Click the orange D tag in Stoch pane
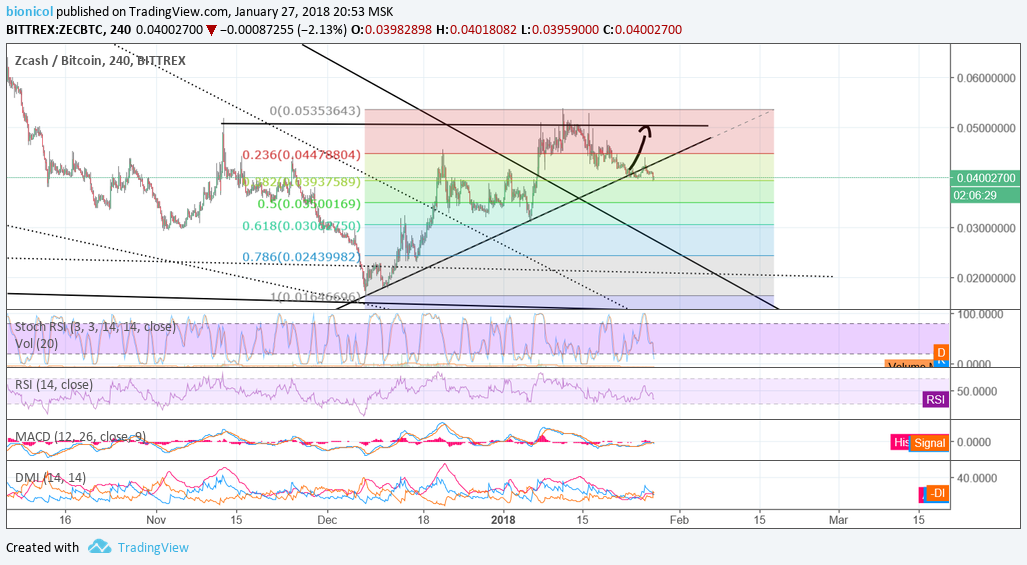The width and height of the screenshot is (1027, 565). coord(941,353)
